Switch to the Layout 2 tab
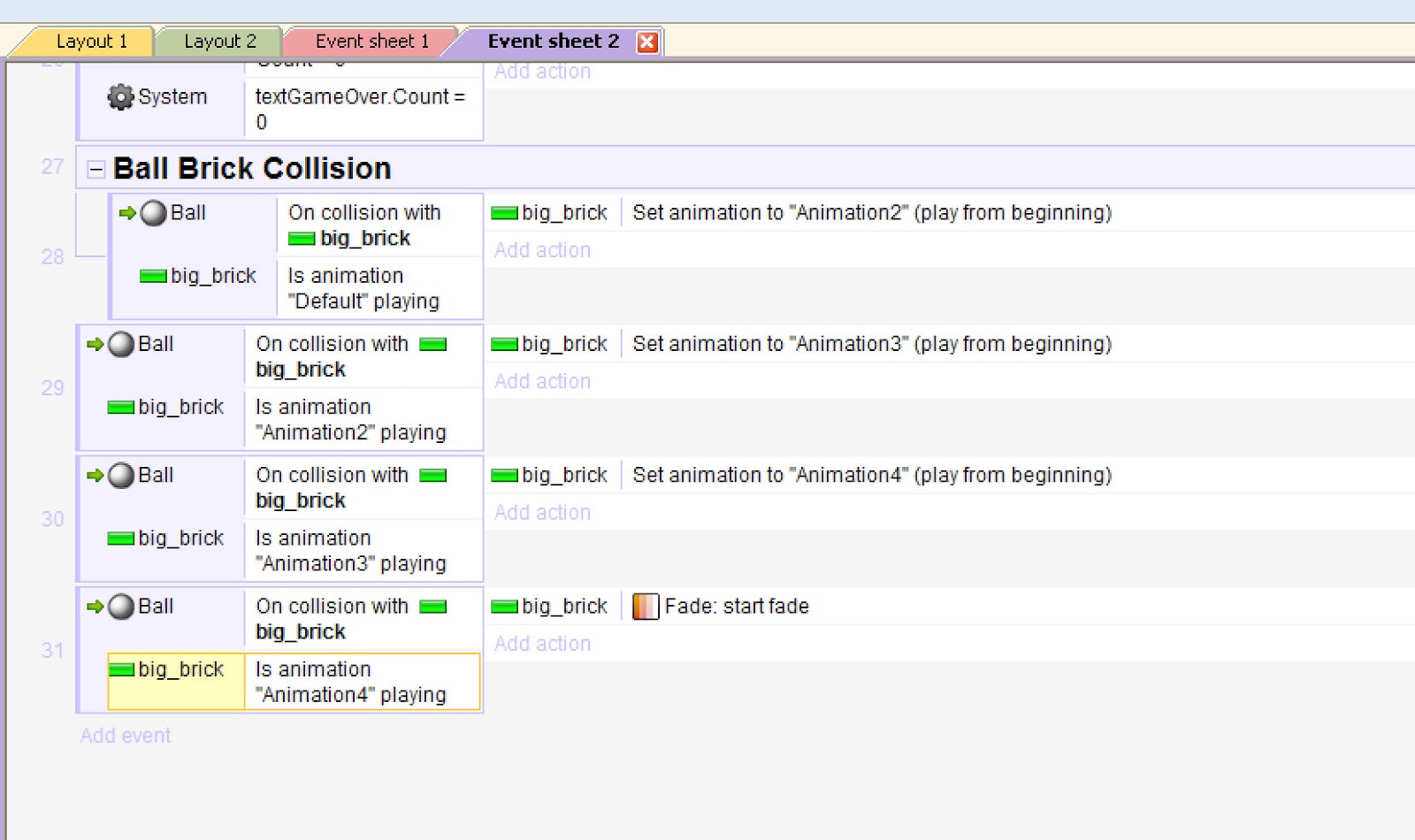Screen dimensions: 1415x840 click(x=220, y=42)
